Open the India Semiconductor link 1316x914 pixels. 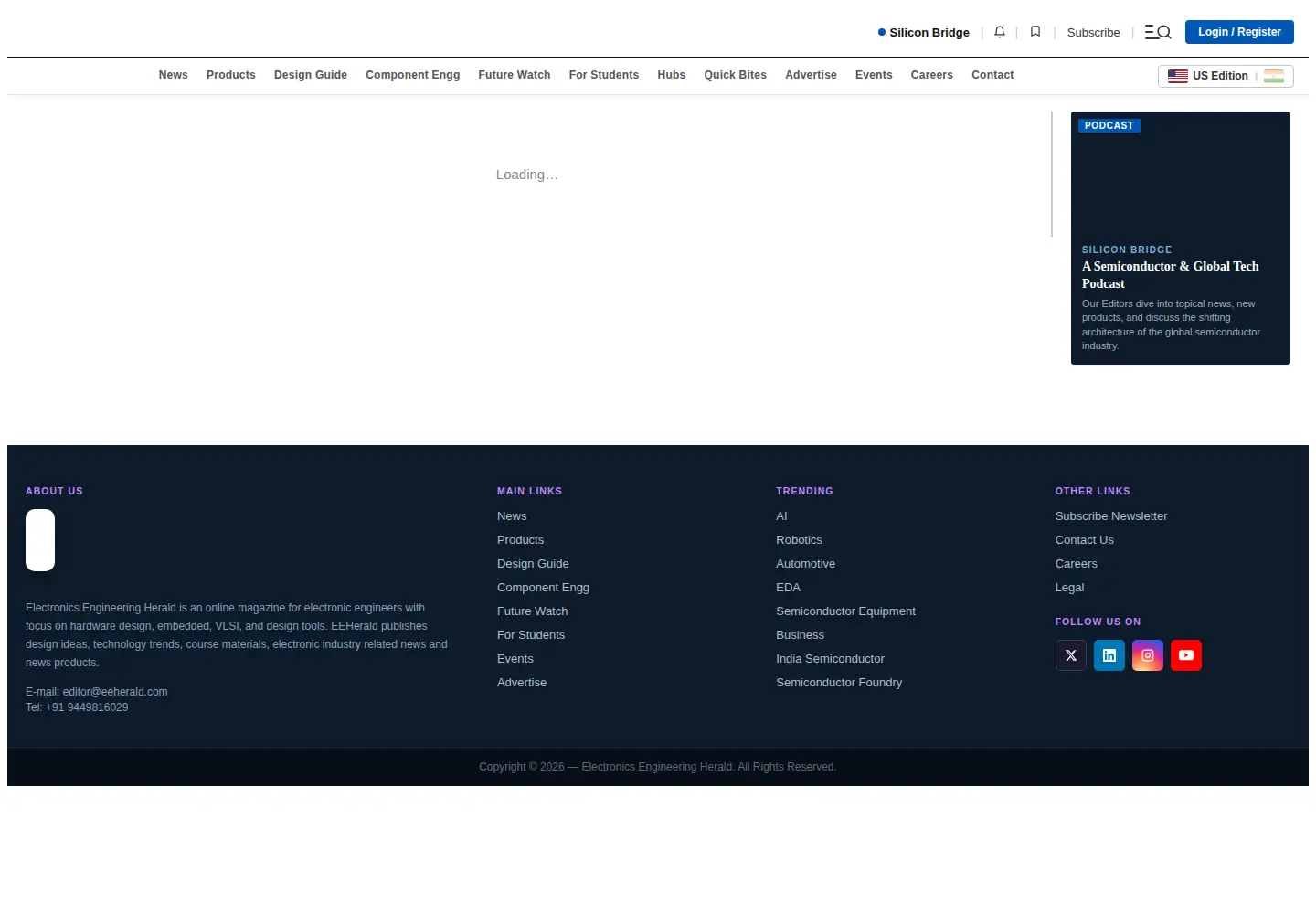[x=830, y=659]
